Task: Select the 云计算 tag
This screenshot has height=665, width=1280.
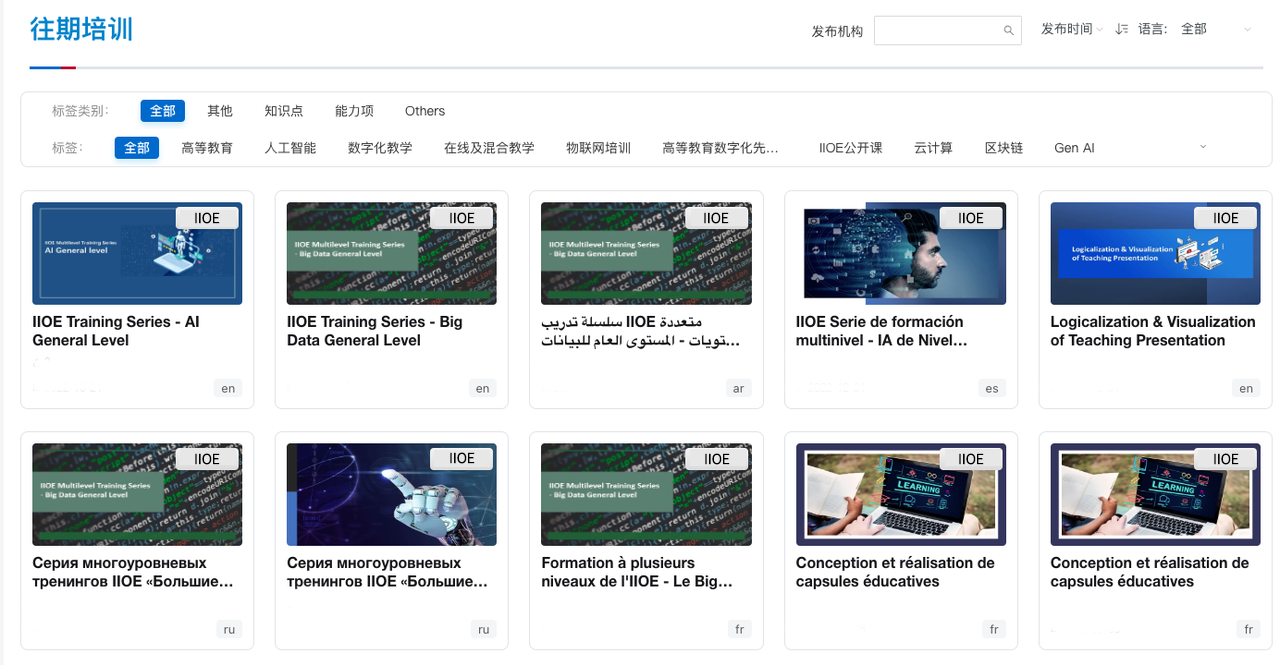Action: [933, 148]
